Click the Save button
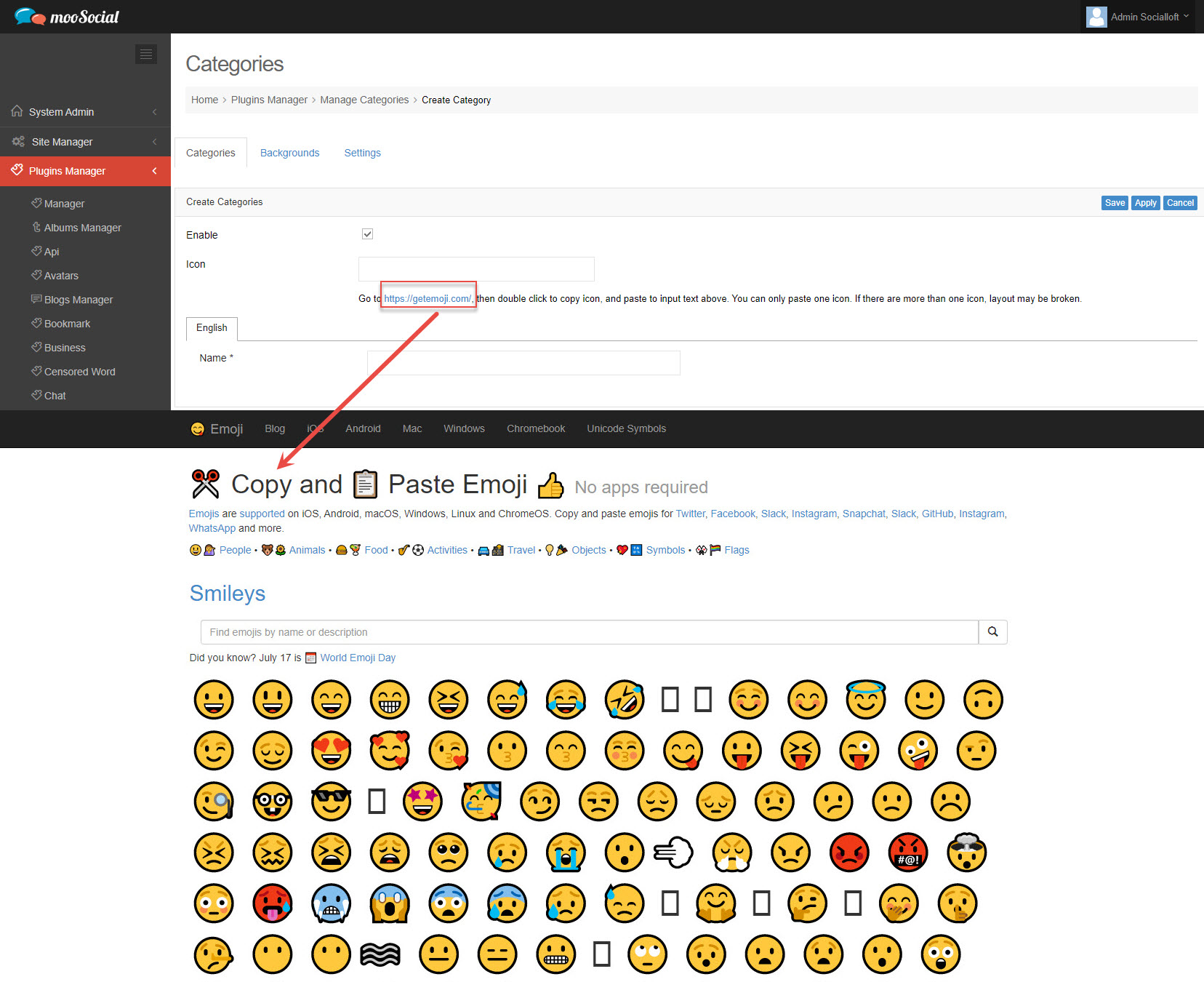 point(1115,203)
